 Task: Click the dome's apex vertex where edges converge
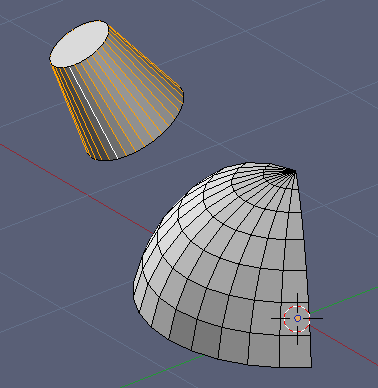[291, 171]
